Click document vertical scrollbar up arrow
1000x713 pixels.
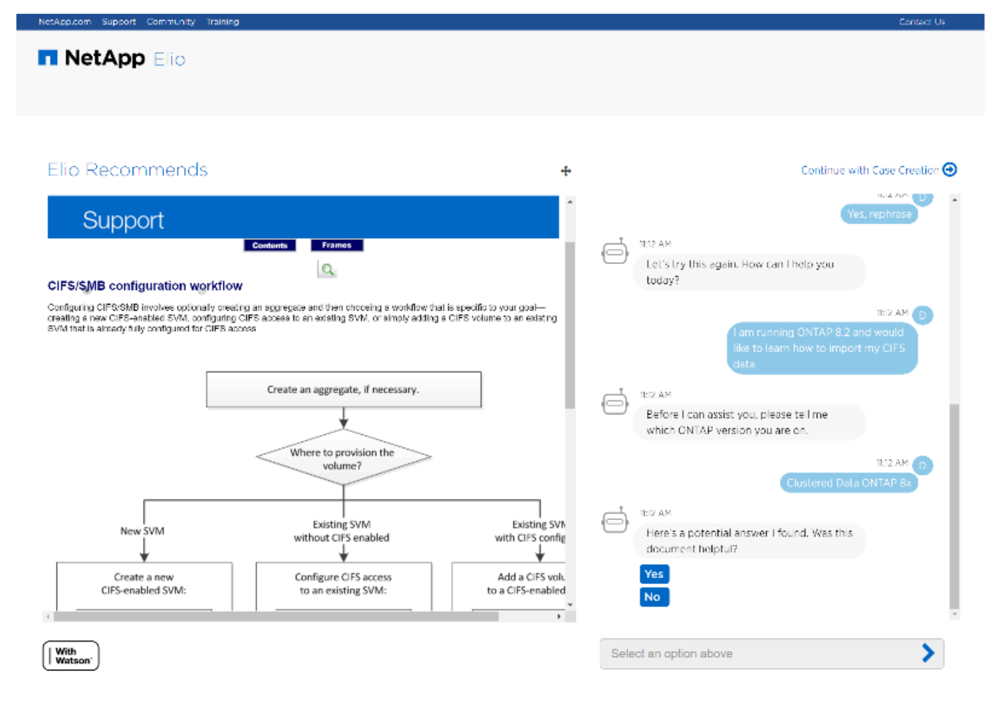(570, 202)
